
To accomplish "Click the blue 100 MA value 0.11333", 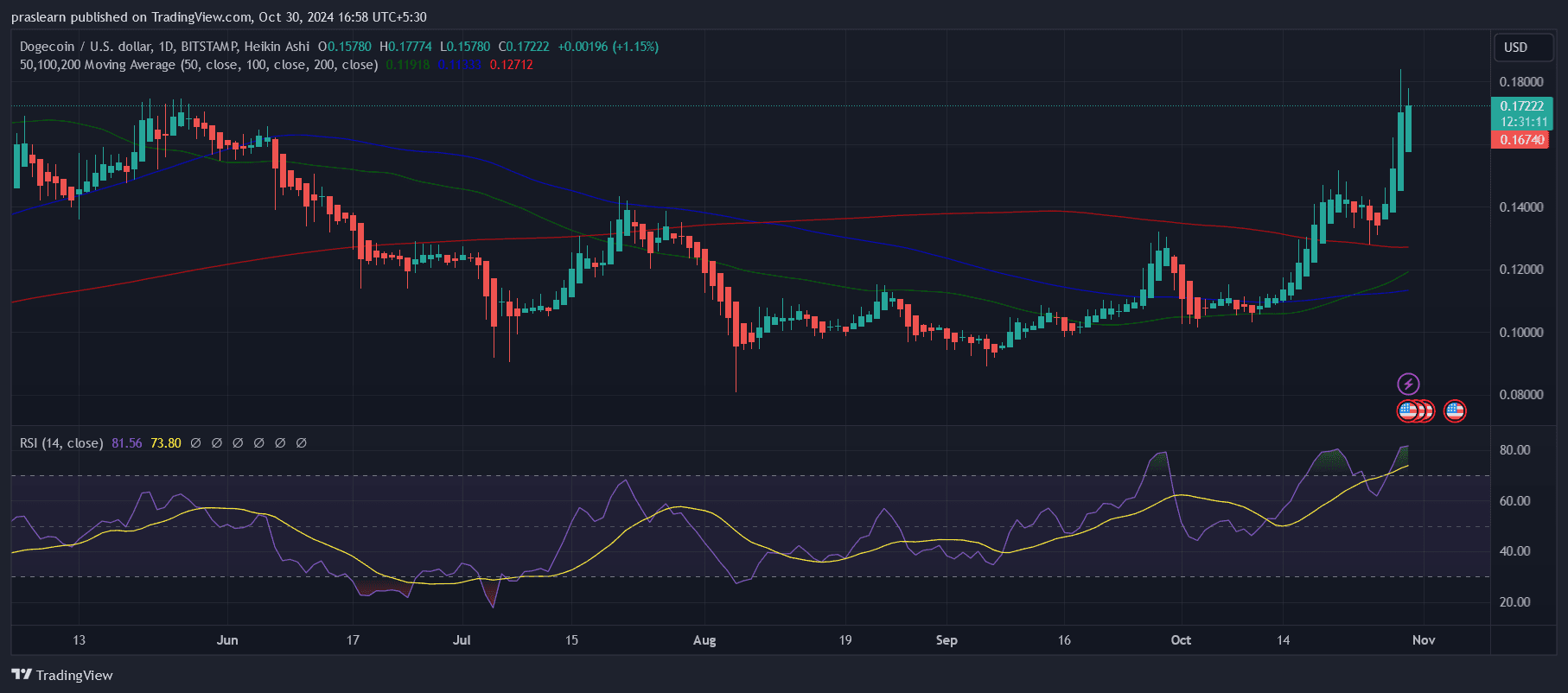I will pos(459,65).
